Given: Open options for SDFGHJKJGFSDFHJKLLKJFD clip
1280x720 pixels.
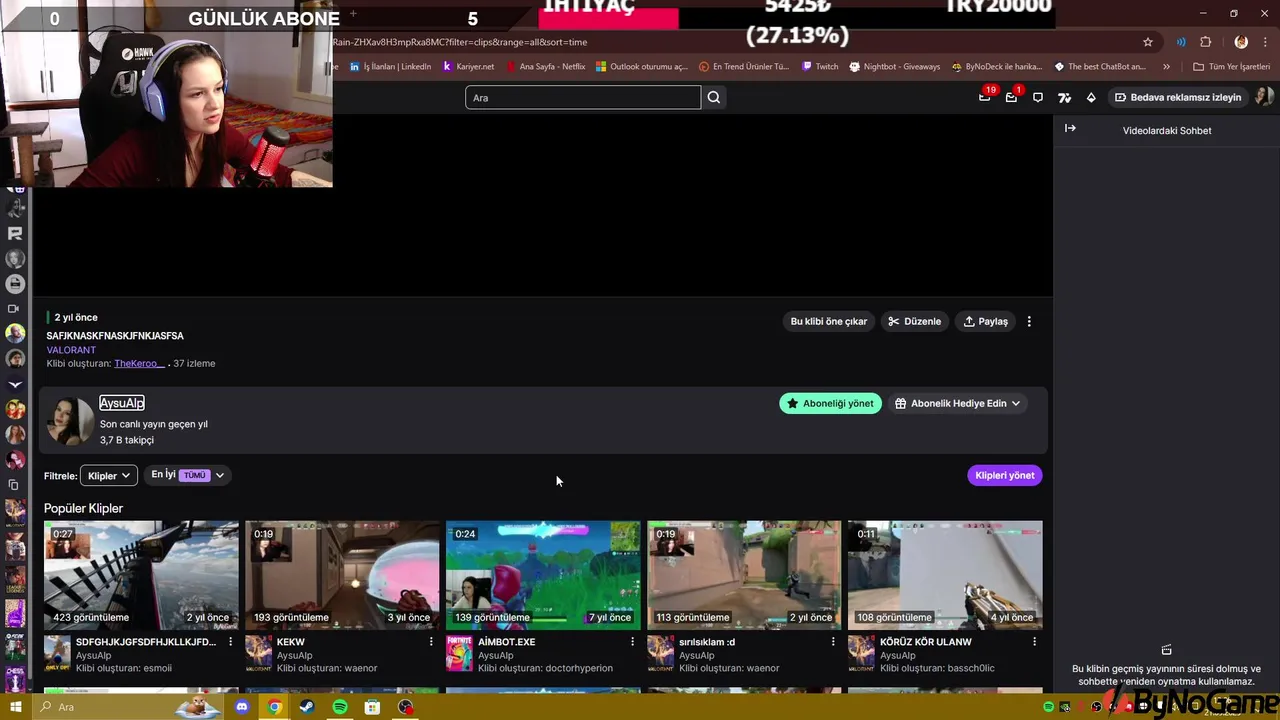Looking at the screenshot, I should point(230,642).
